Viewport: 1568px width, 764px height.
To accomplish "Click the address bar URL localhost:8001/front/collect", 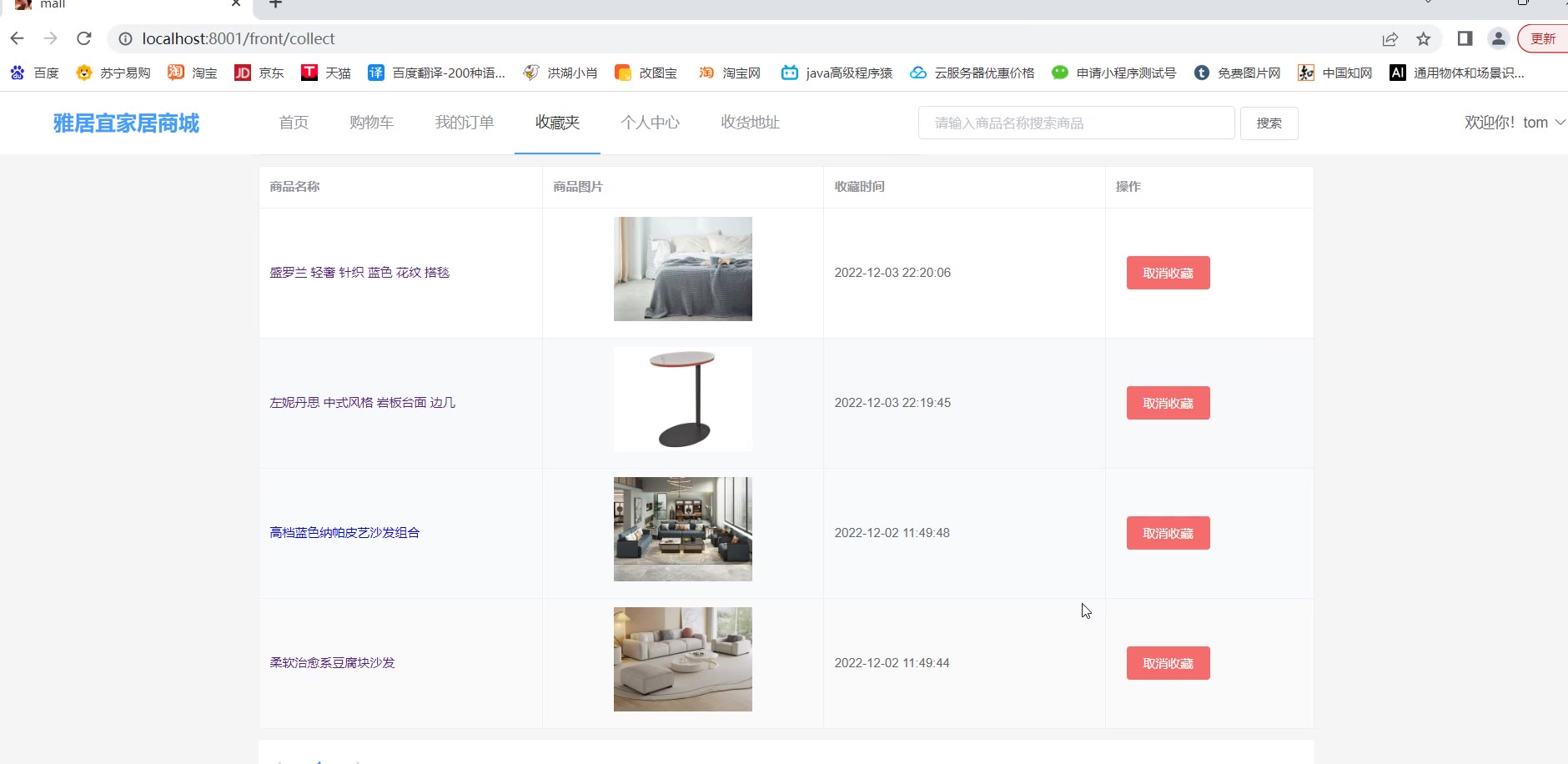I will (239, 38).
